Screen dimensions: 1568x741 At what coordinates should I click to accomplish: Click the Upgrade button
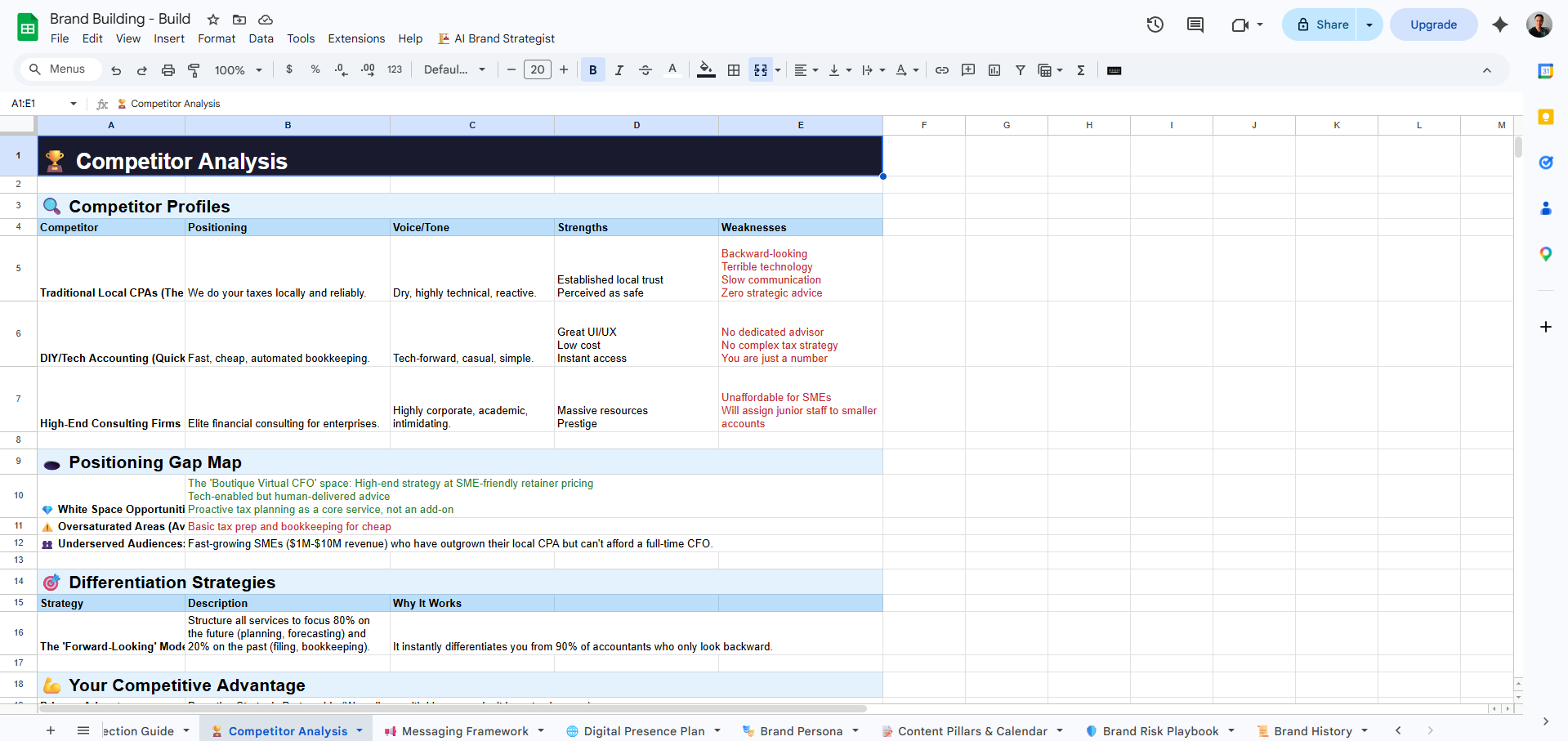pyautogui.click(x=1433, y=25)
